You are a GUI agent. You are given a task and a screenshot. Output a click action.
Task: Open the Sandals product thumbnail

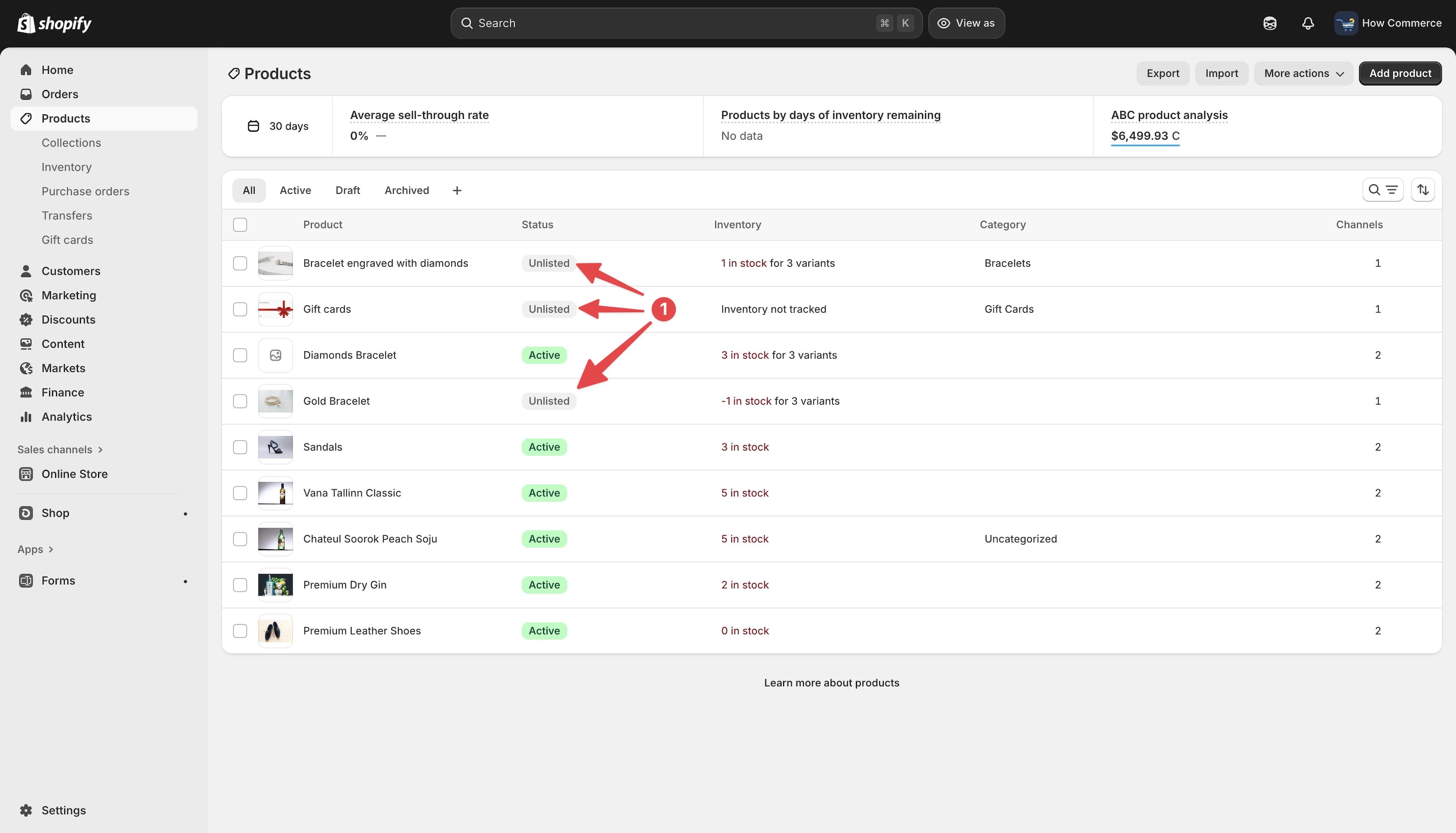pyautogui.click(x=276, y=448)
